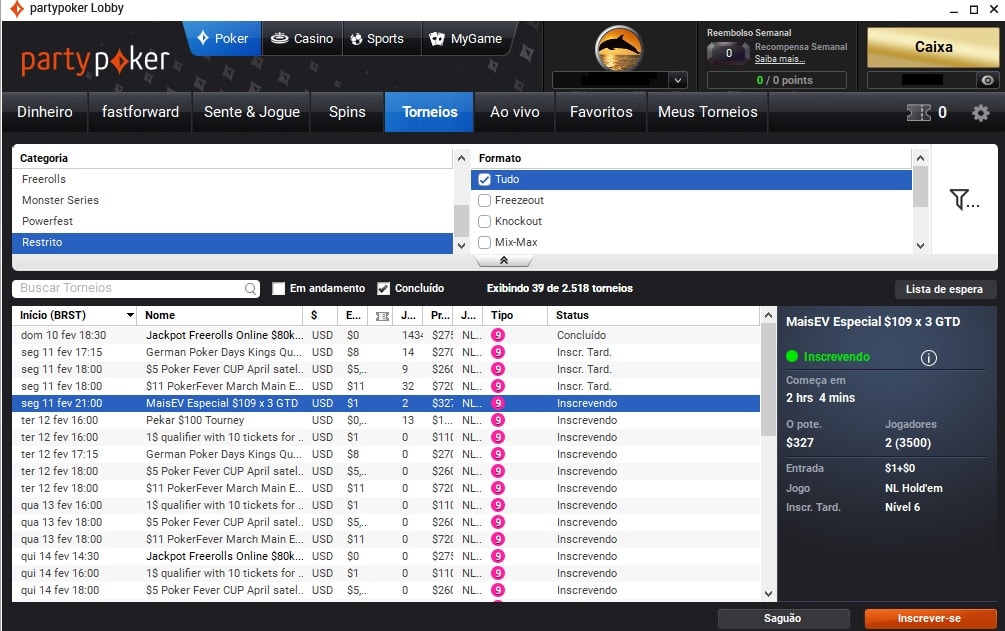Select the Freerolls category
Viewport: 1005px width, 631px height.
point(233,180)
